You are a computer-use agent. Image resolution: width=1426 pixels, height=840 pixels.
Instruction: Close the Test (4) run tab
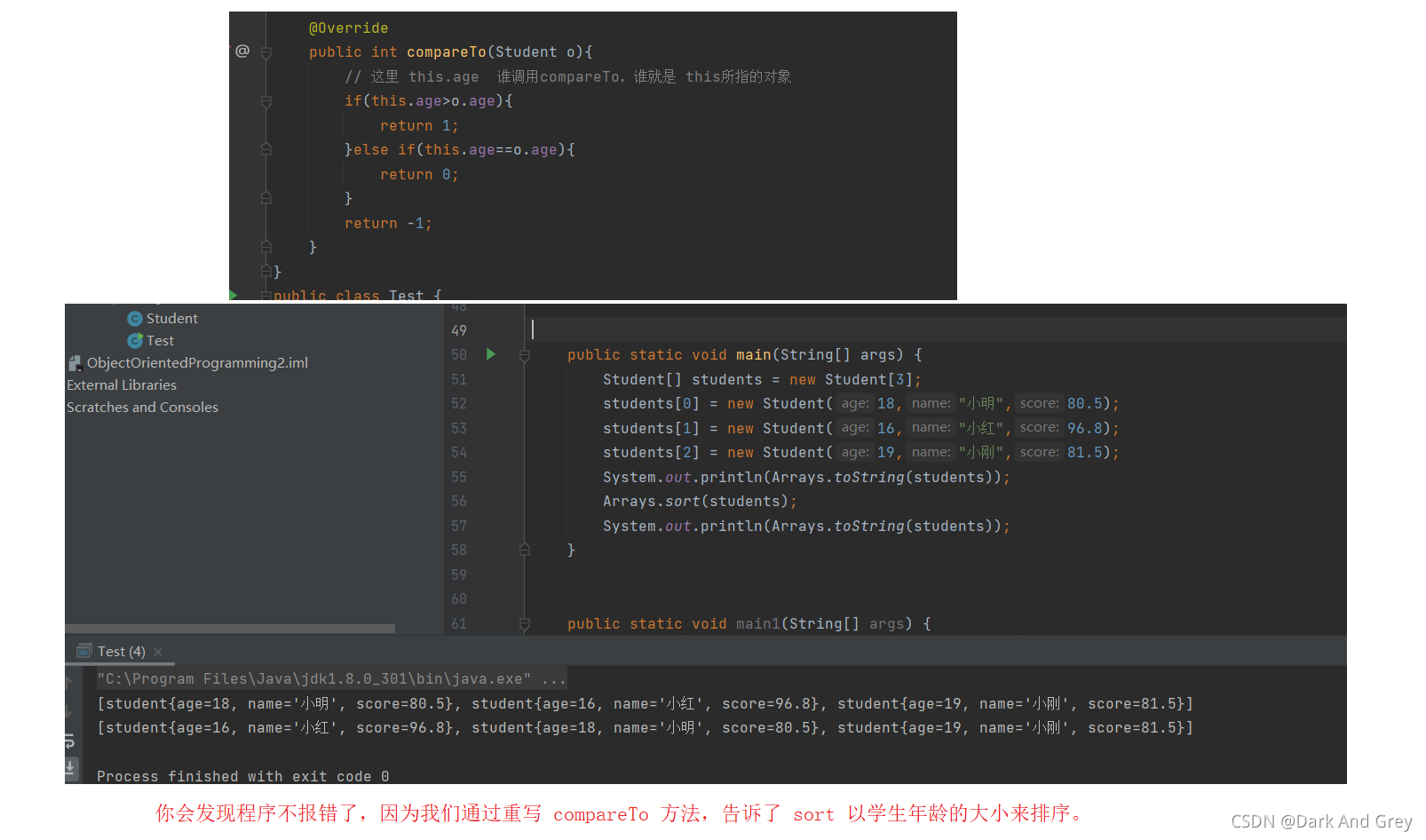pyautogui.click(x=158, y=652)
